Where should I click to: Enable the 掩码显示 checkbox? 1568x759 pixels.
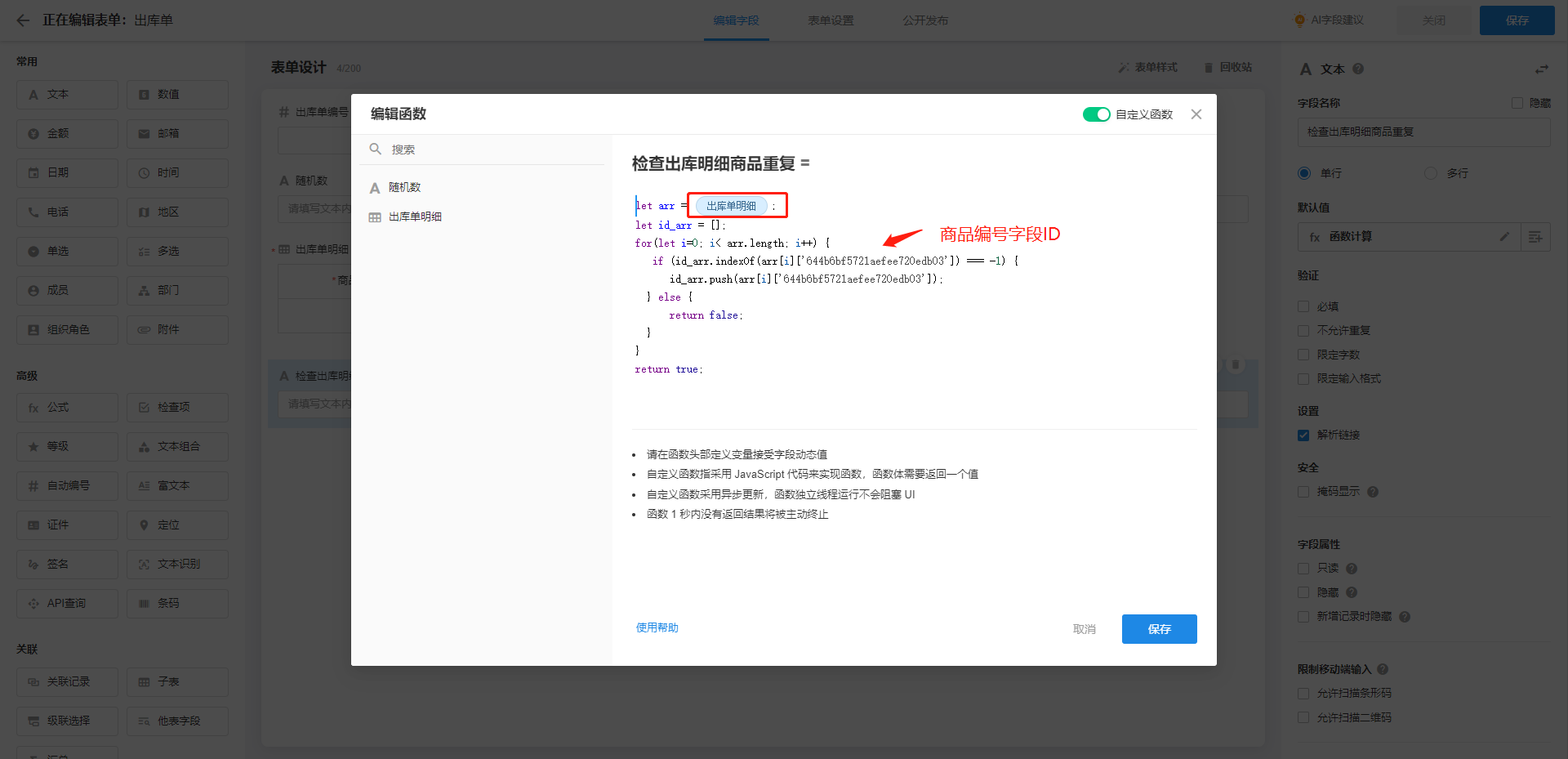[1303, 492]
